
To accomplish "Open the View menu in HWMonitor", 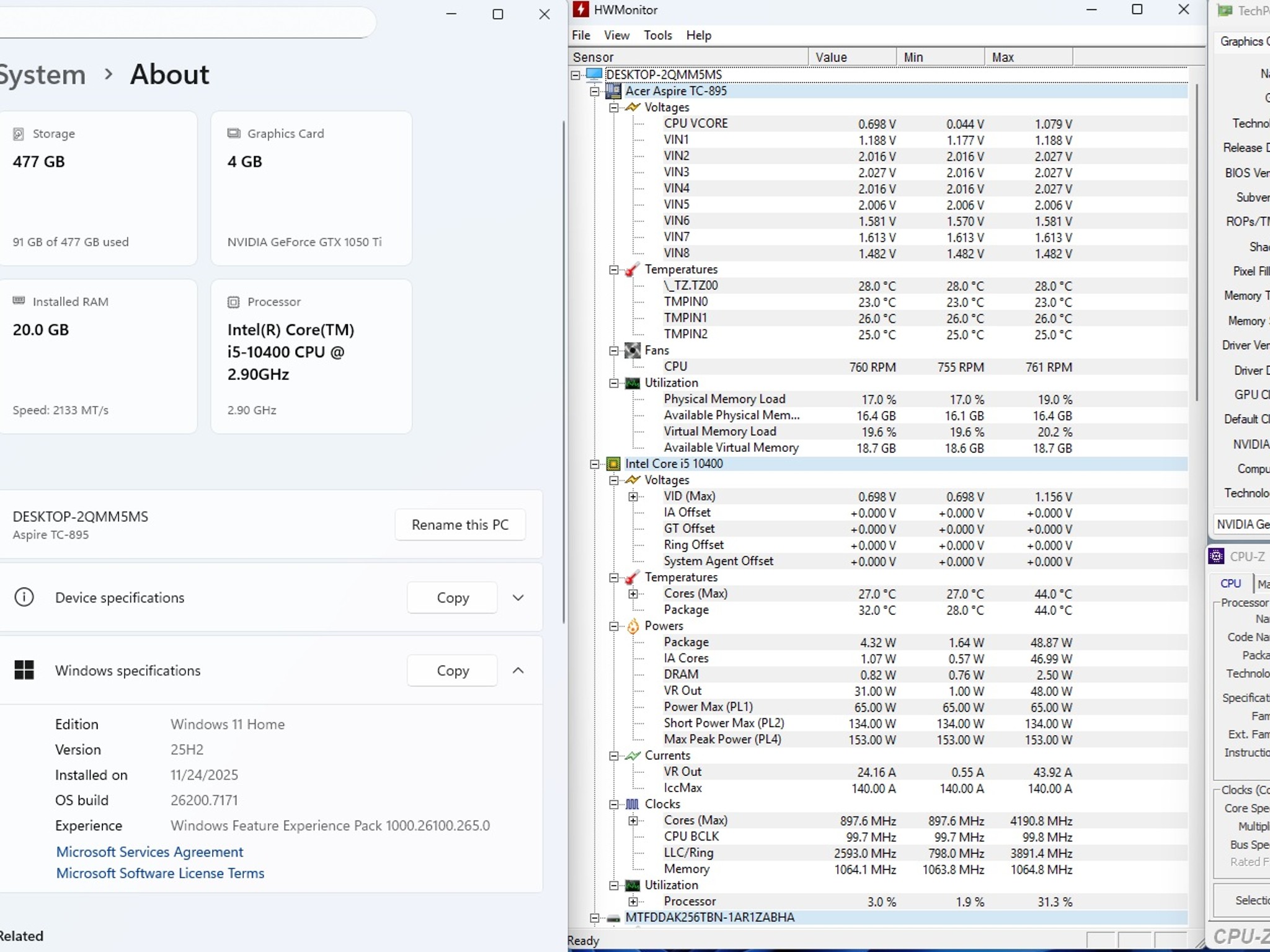I will (x=616, y=35).
